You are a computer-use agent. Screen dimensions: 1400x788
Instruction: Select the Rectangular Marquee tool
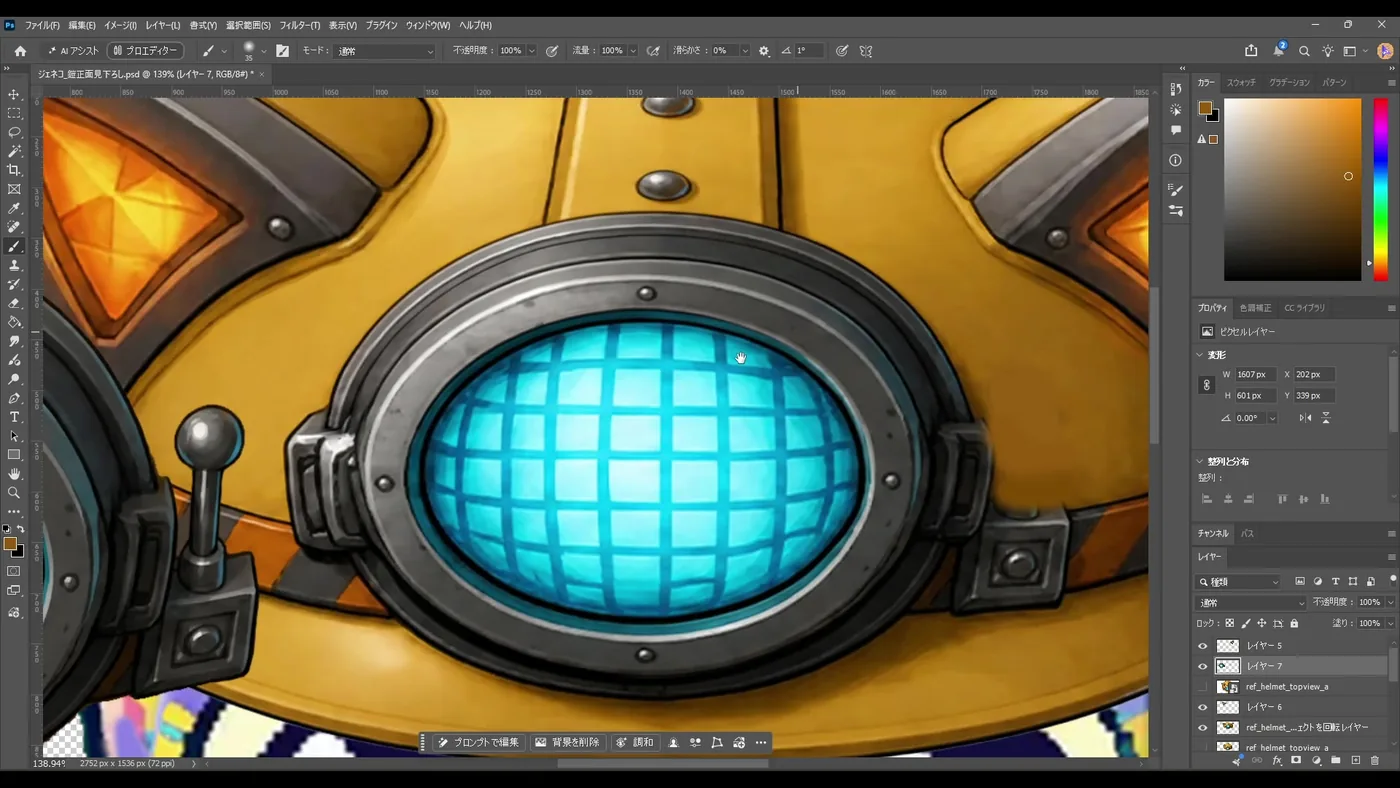(x=14, y=113)
